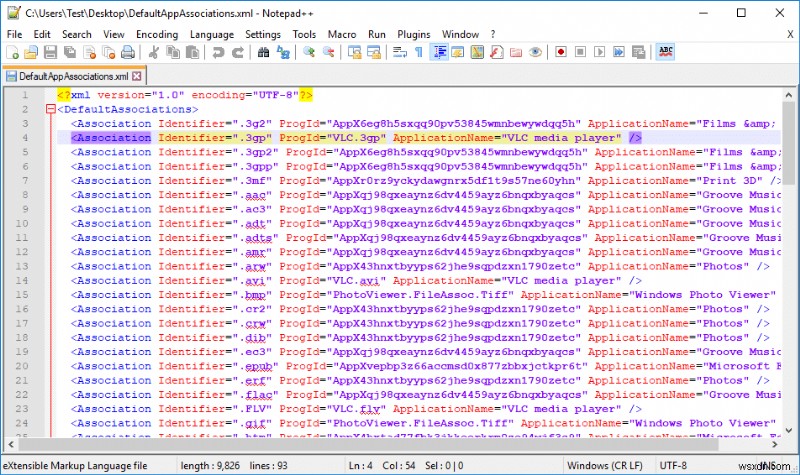Click the Playback macro toolbar button
This screenshot has height=475, width=800.
599,52
